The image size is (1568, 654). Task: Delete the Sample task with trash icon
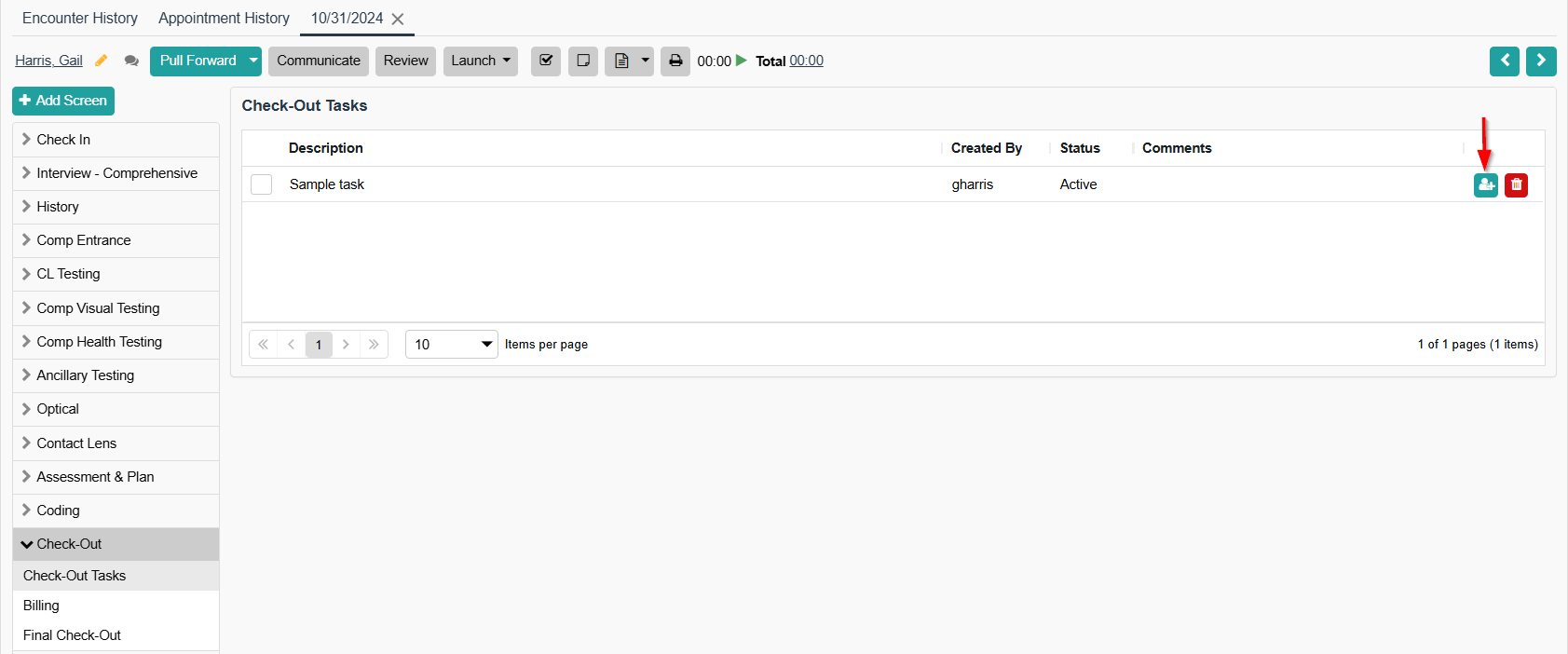1516,185
